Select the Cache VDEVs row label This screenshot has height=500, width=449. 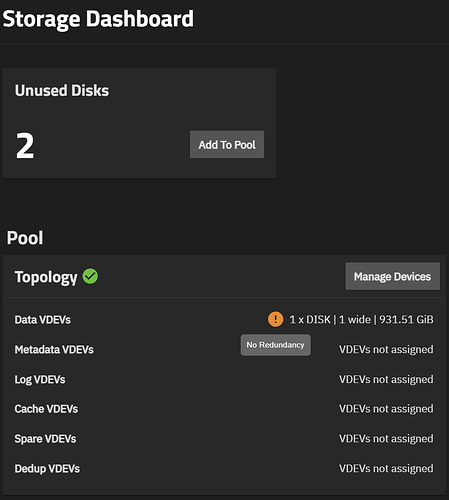coord(46,409)
